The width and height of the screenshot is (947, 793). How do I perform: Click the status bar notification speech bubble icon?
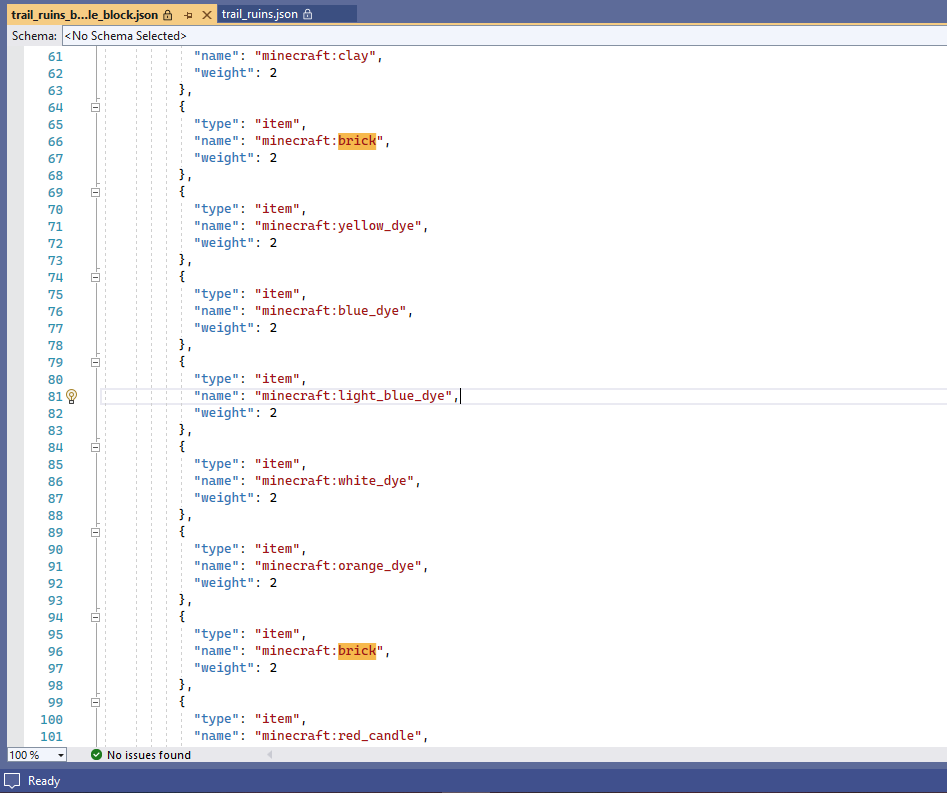point(13,781)
